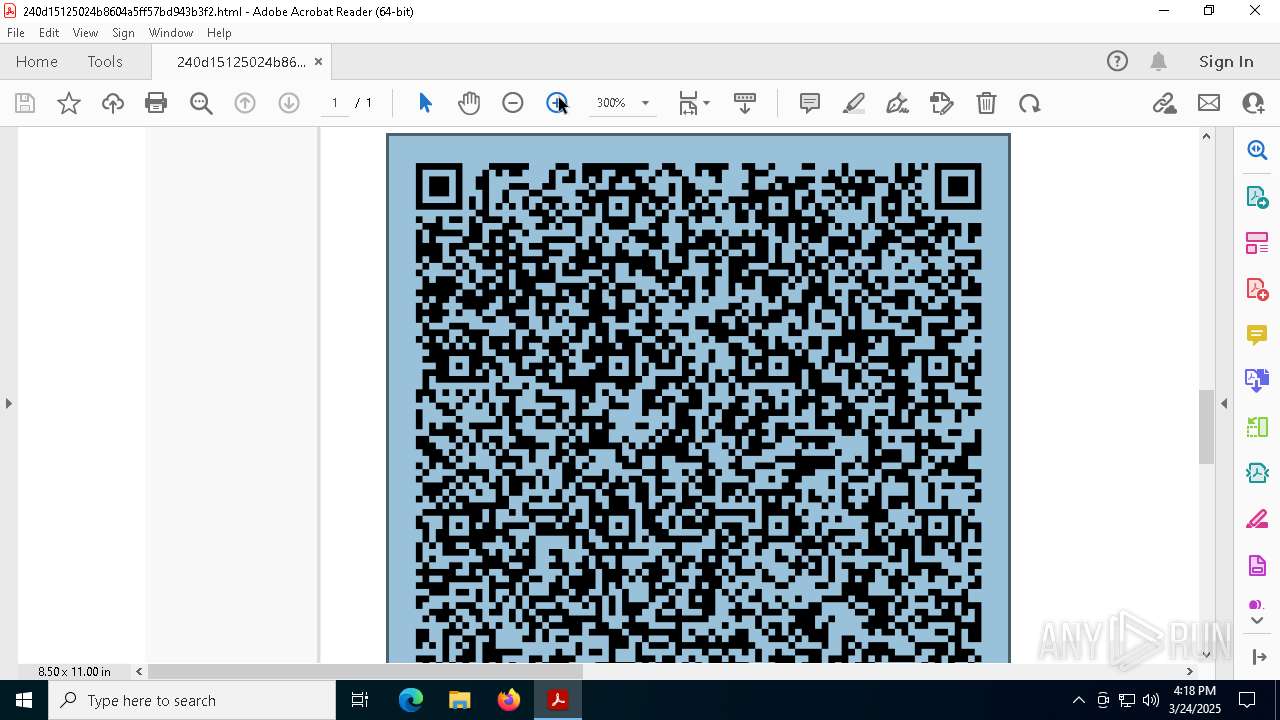Click the Stamp/edit tool icon
This screenshot has height=720, width=1280.
pyautogui.click(x=942, y=103)
